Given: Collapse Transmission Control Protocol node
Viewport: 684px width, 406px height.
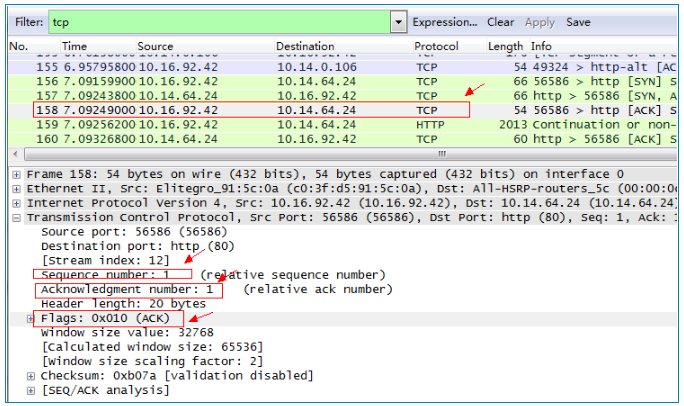Looking at the screenshot, I should 17,218.
